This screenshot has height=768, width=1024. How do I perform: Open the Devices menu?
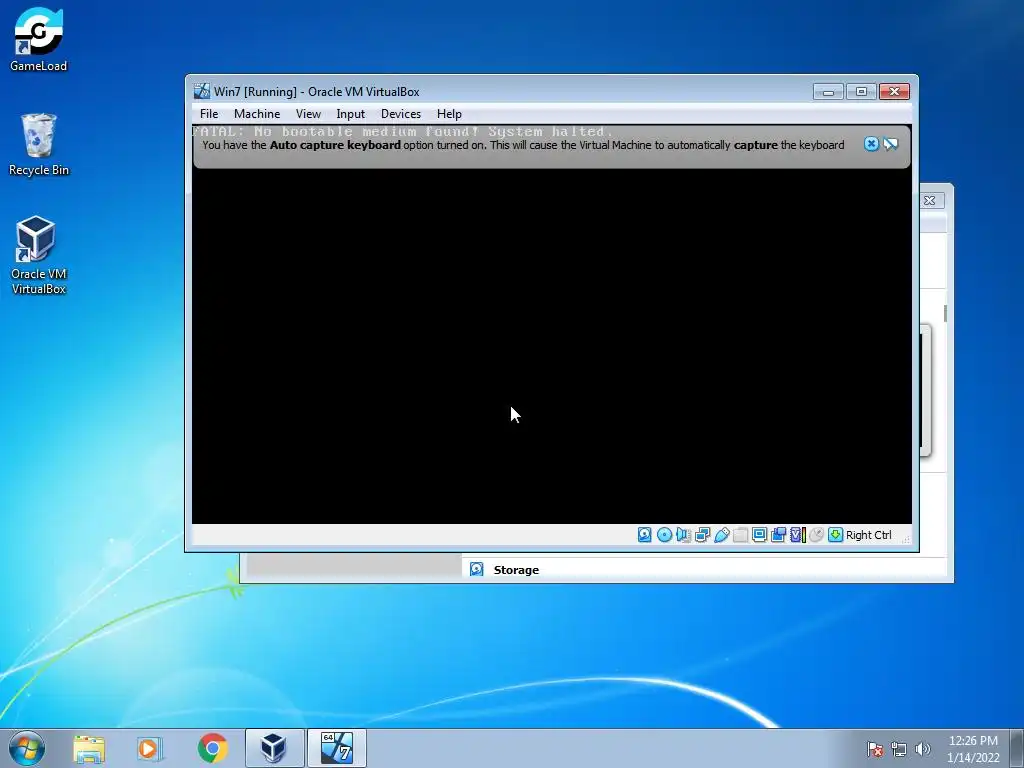click(x=401, y=114)
